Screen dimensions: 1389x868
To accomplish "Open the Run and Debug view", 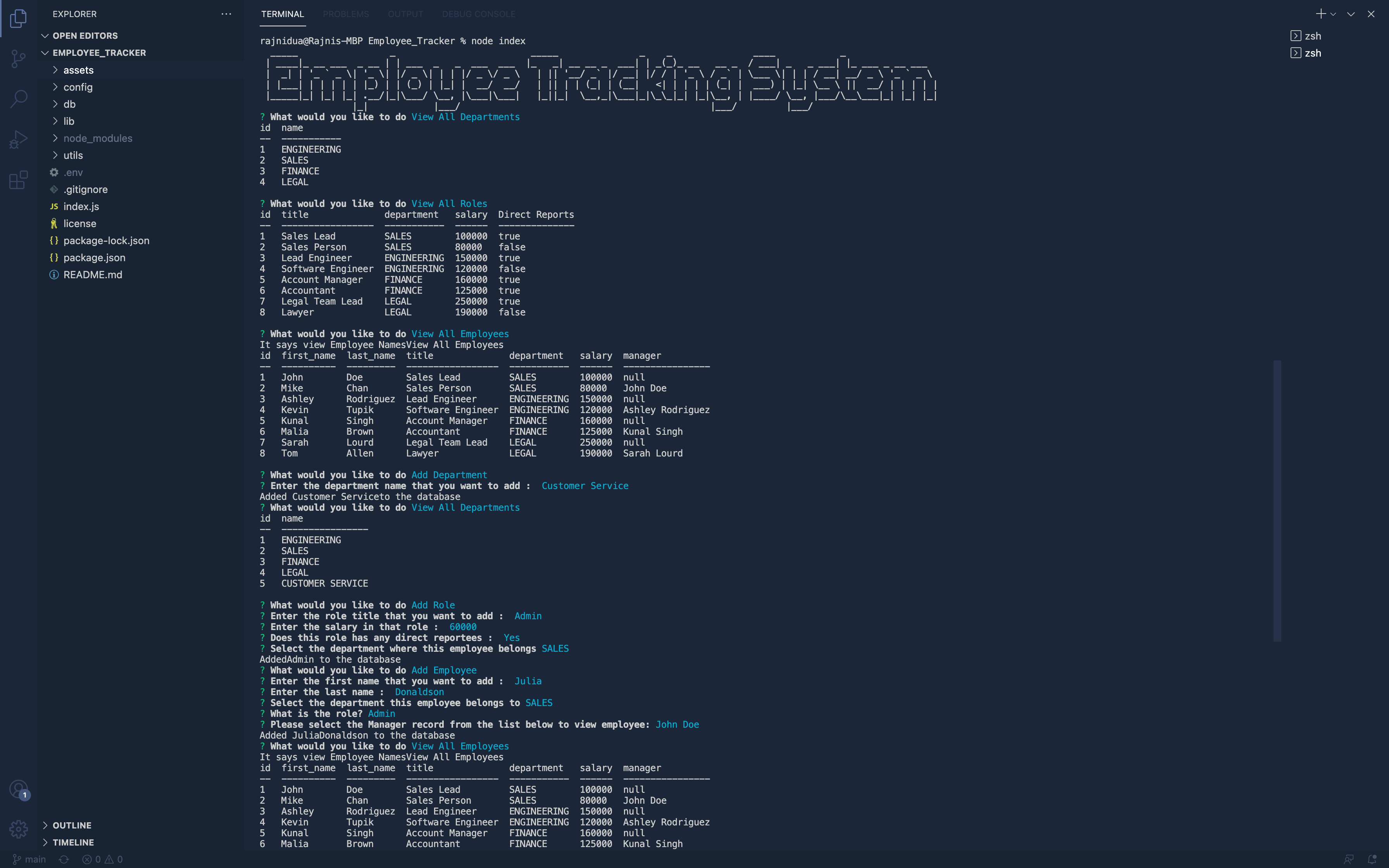I will point(18,139).
